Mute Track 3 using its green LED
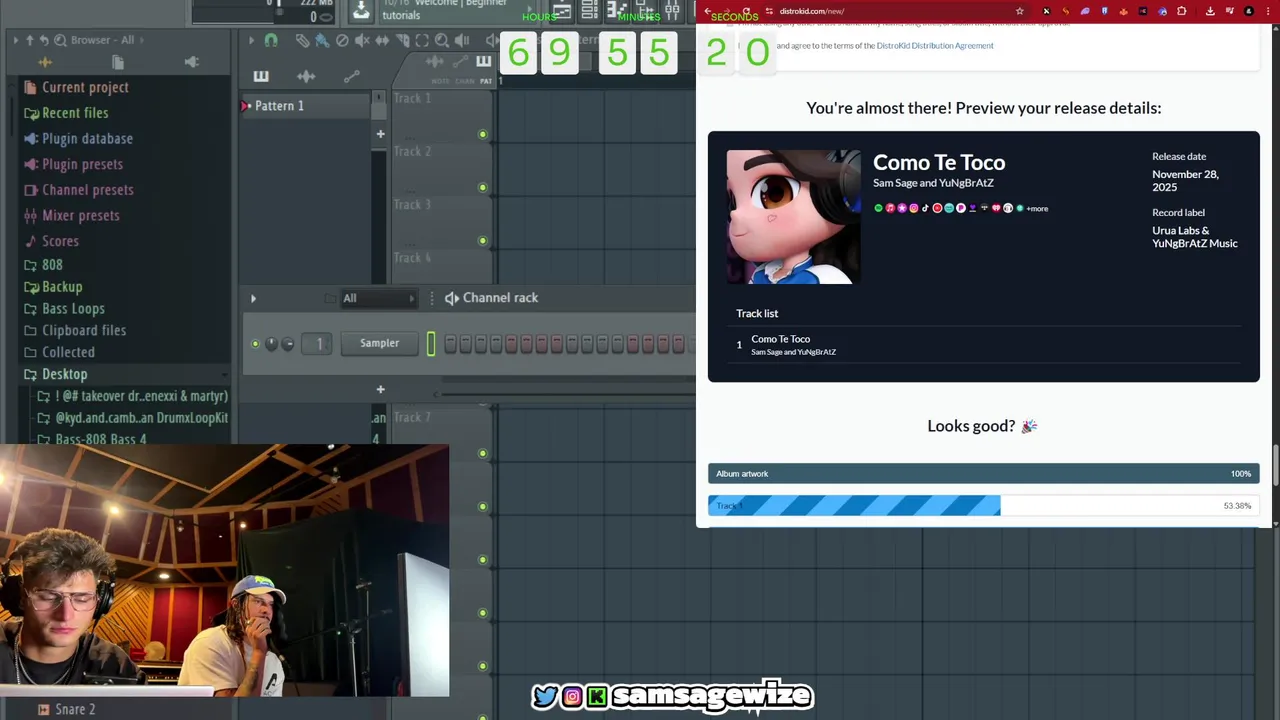Screen dimensions: 1280x720 (x=482, y=240)
